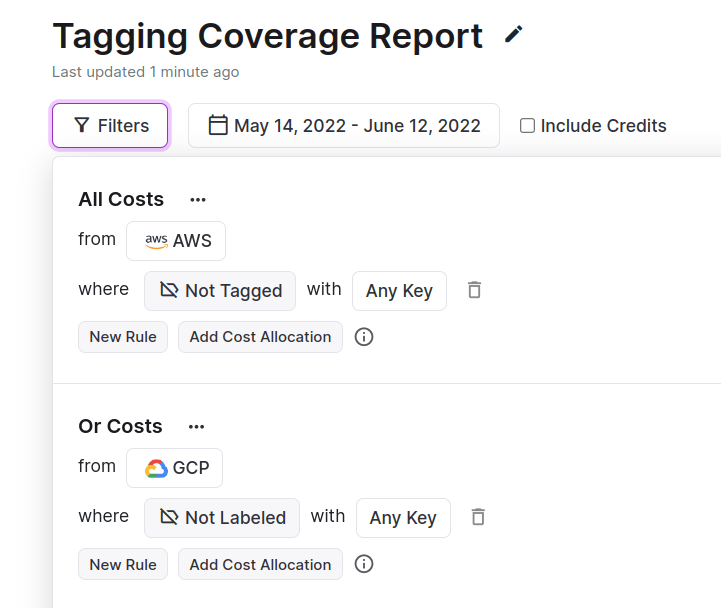The height and width of the screenshot is (608, 721).
Task: Click the pencil icon to edit report title
Action: pyautogui.click(x=513, y=35)
